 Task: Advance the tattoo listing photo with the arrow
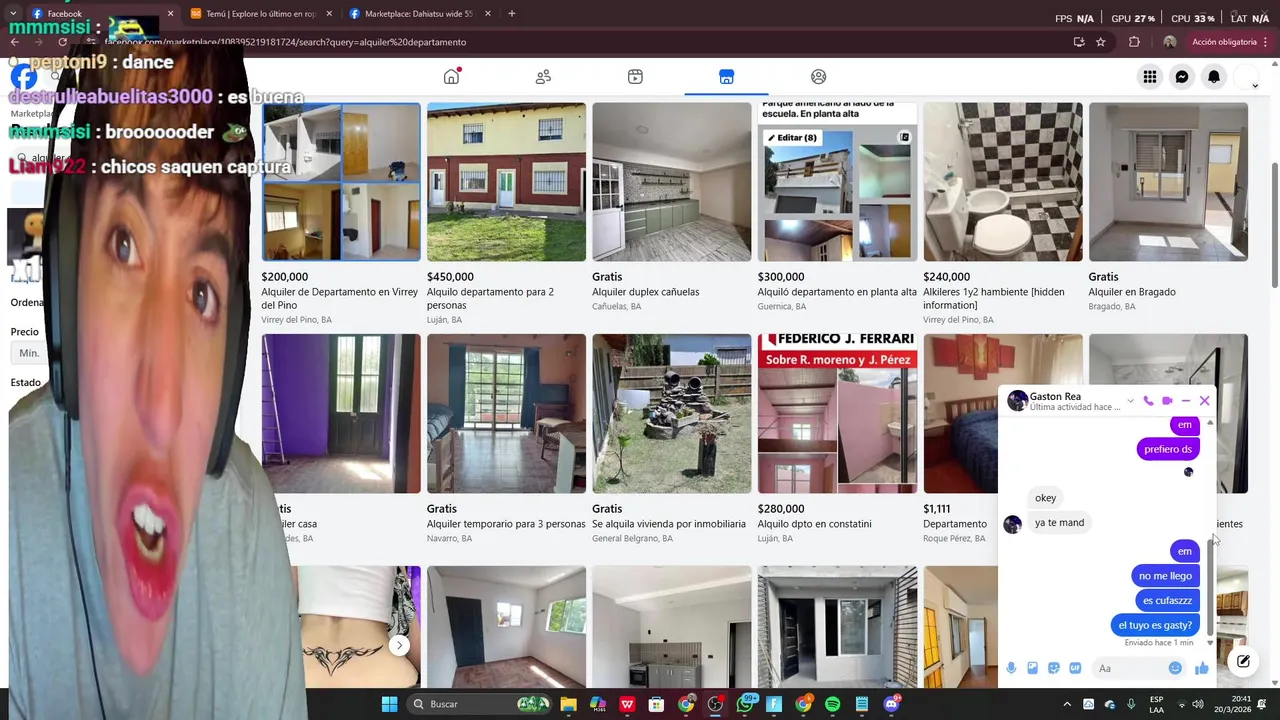click(399, 645)
